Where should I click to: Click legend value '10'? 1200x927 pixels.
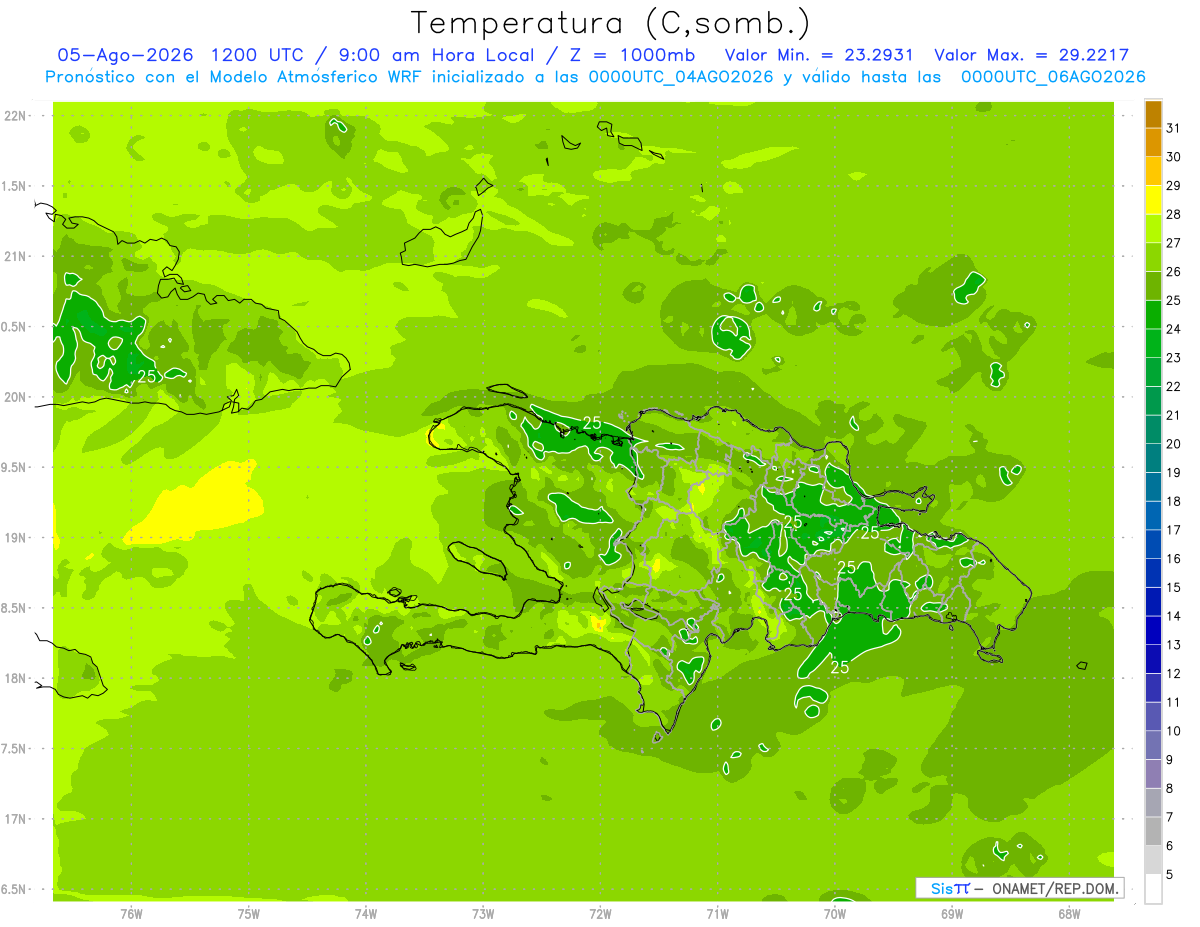click(x=1173, y=731)
